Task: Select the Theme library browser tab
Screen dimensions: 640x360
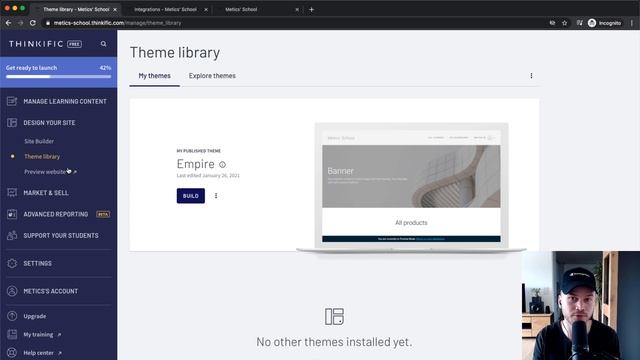Action: [76, 9]
